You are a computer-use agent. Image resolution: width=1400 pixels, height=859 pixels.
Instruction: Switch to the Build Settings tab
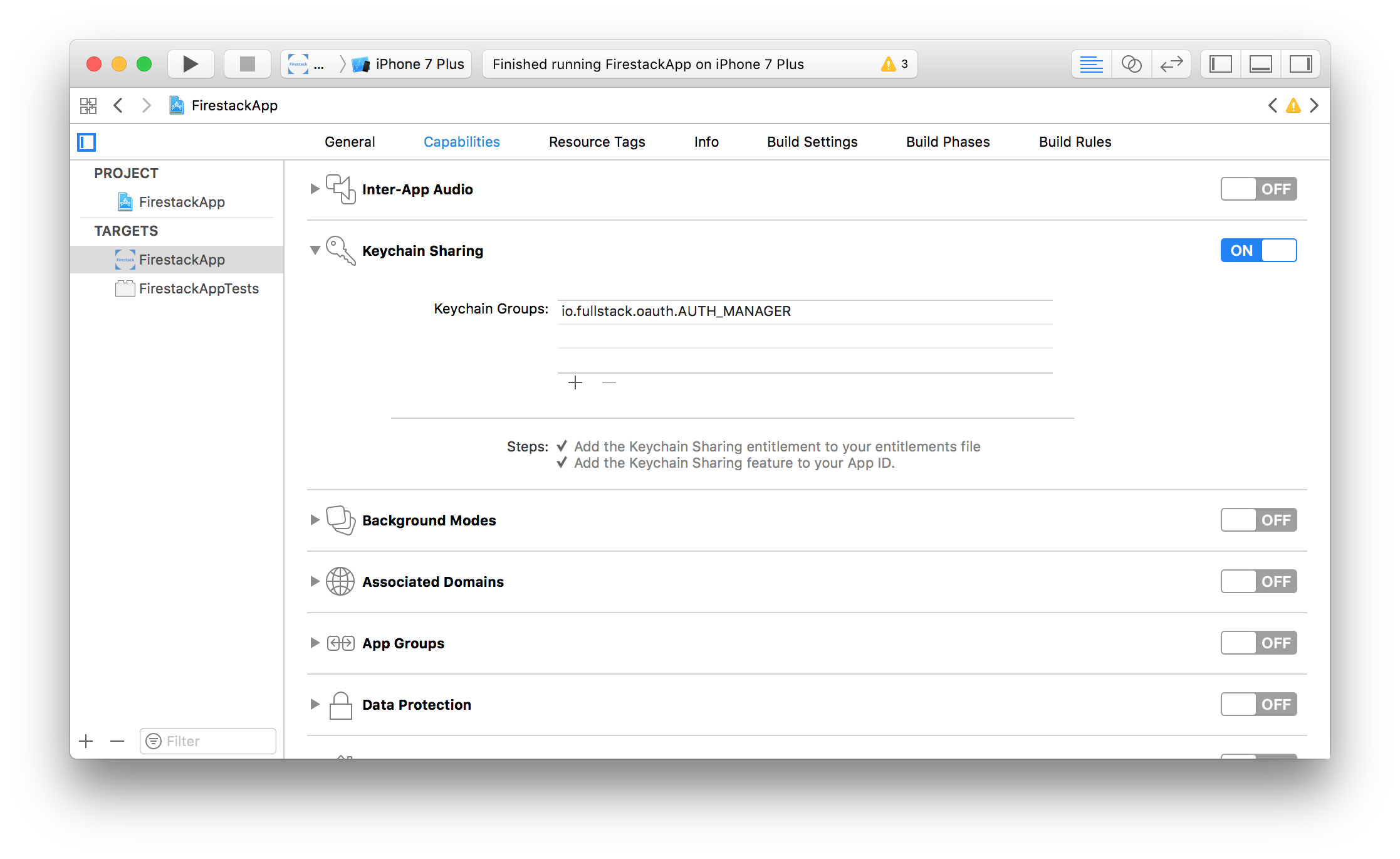pos(812,142)
